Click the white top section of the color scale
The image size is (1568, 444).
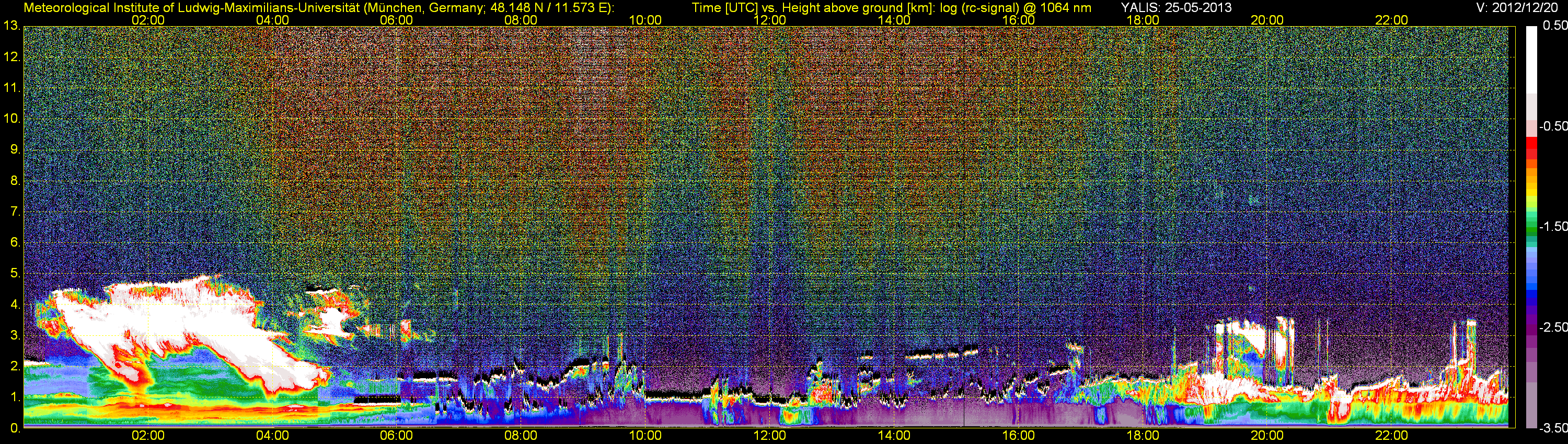click(x=1531, y=60)
